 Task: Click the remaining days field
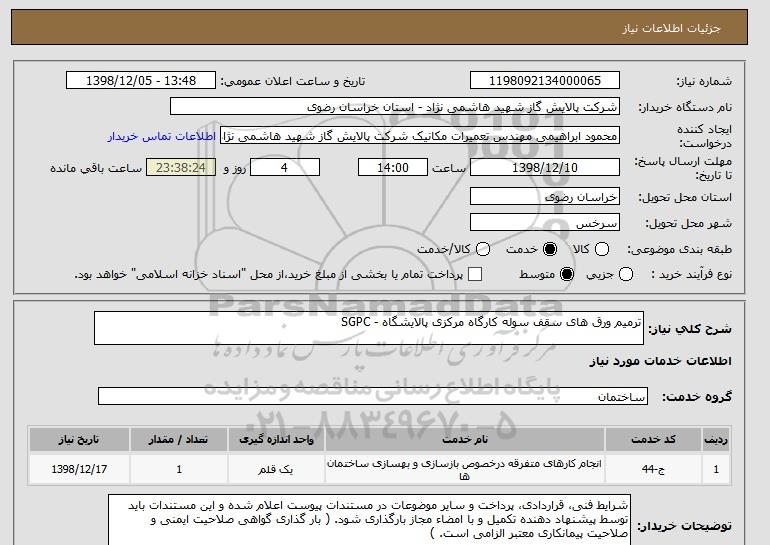click(x=285, y=167)
